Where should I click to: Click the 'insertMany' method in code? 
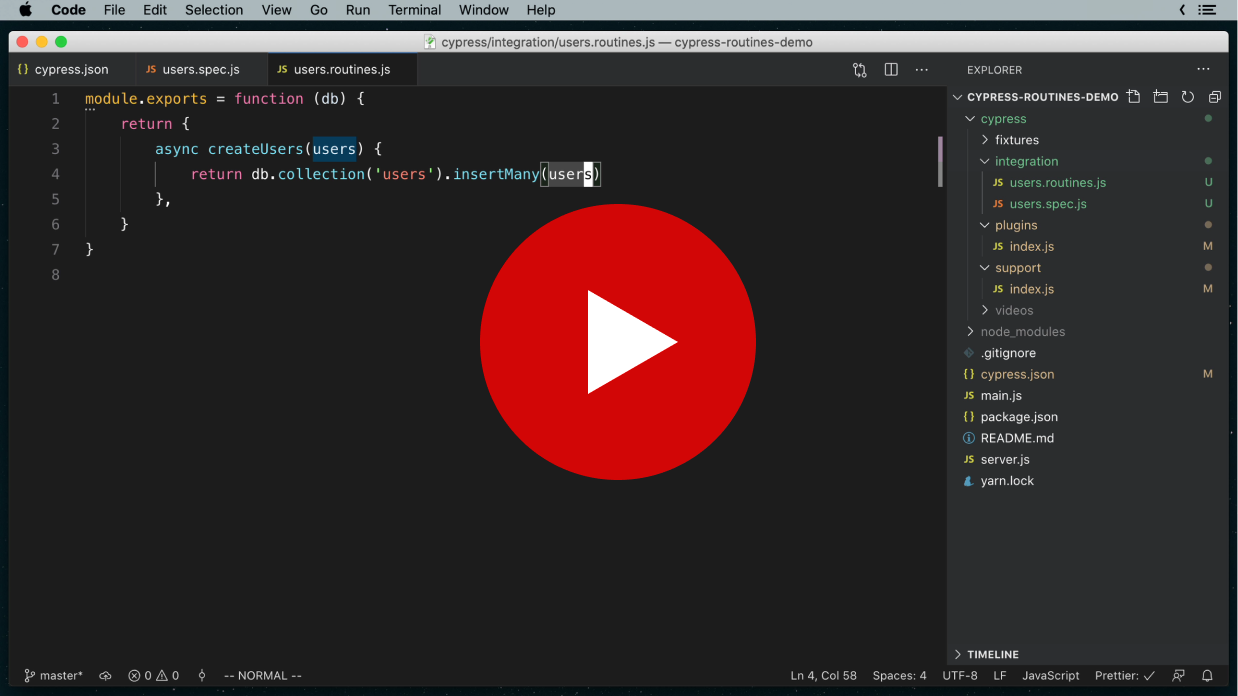tap(496, 174)
